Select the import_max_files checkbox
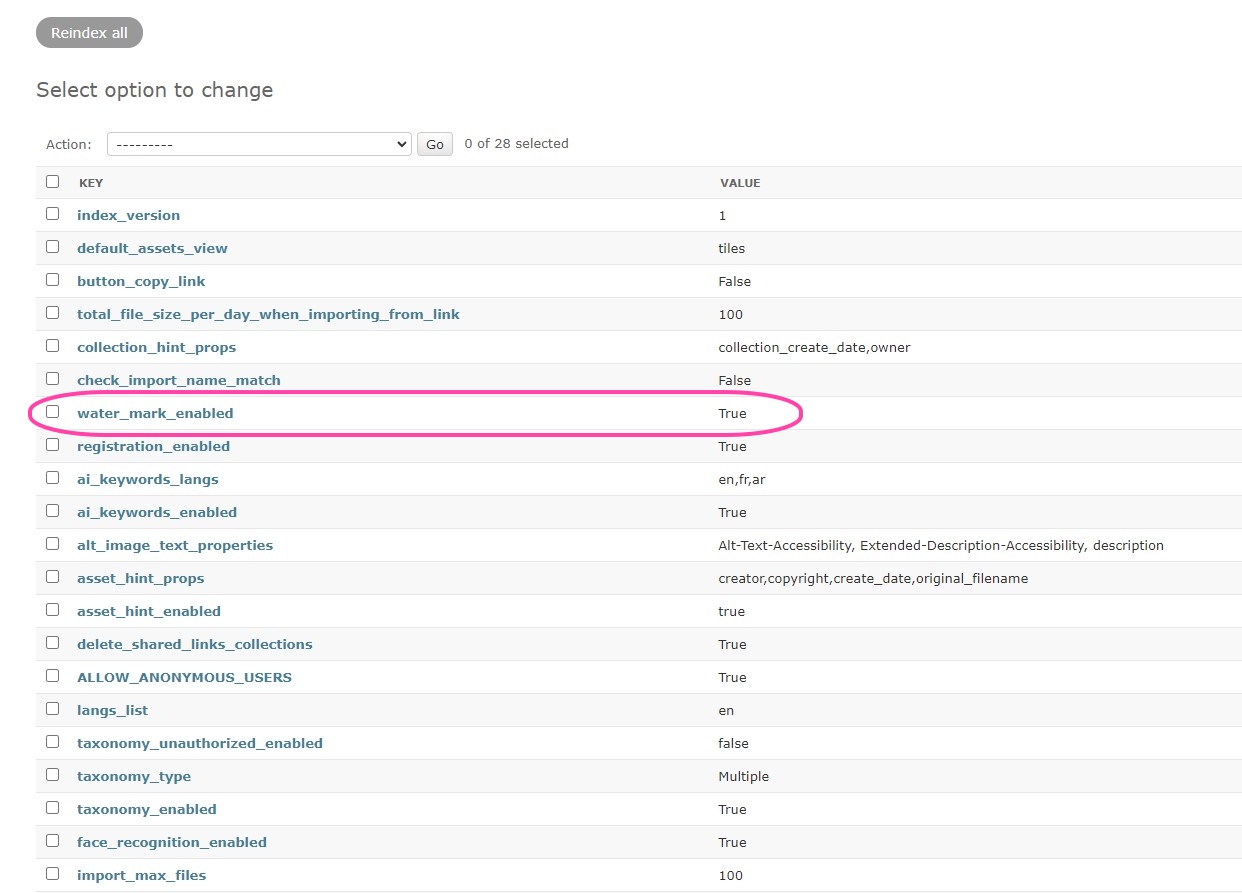Viewport: 1242px width, 893px height. 52,874
